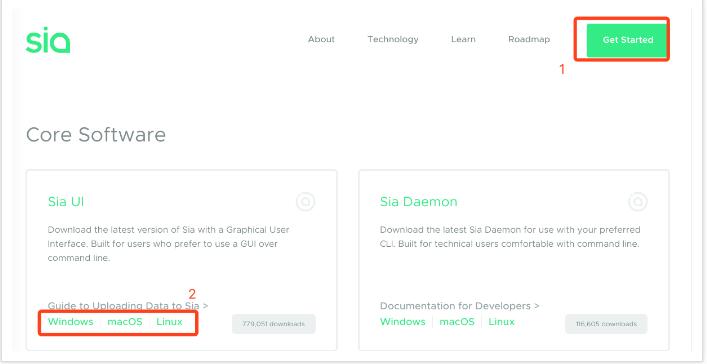The height and width of the screenshot is (364, 707).
Task: Click Sia UI downloads count badge
Action: (274, 324)
